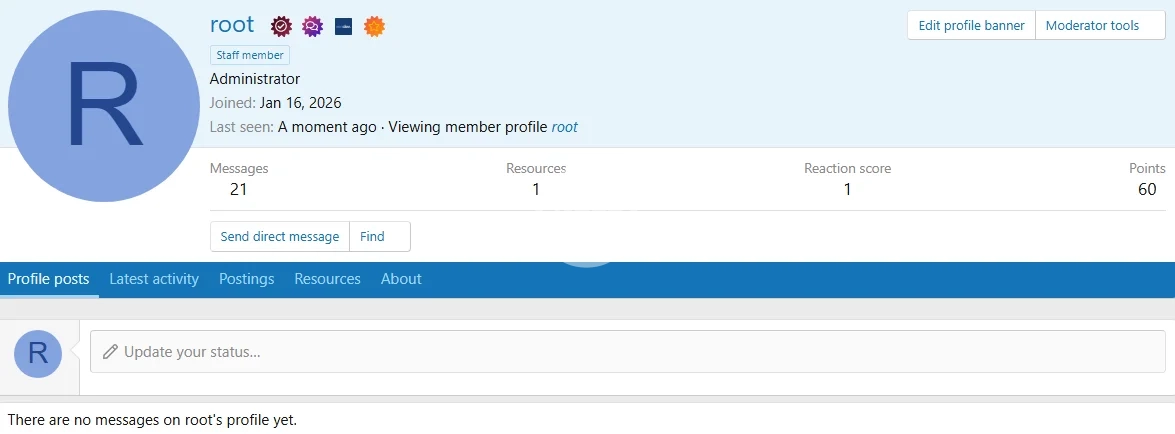This screenshot has height=434, width=1175.
Task: Open the Reaction score value
Action: (x=846, y=189)
